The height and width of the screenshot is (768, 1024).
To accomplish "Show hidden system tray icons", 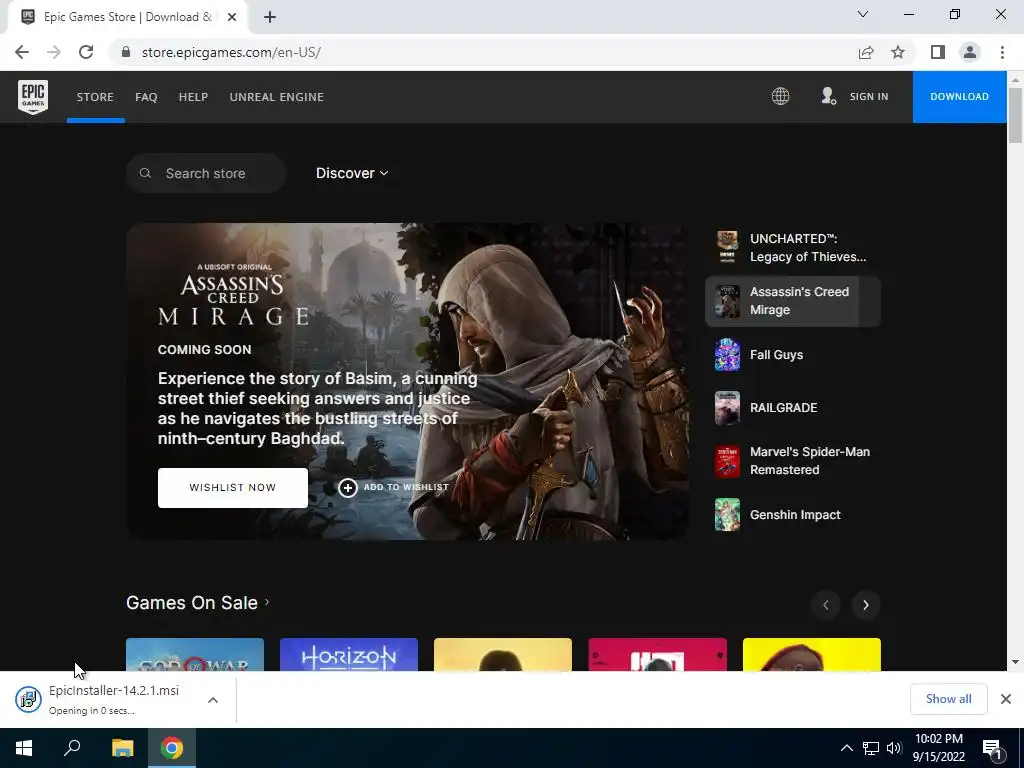I will [846, 748].
